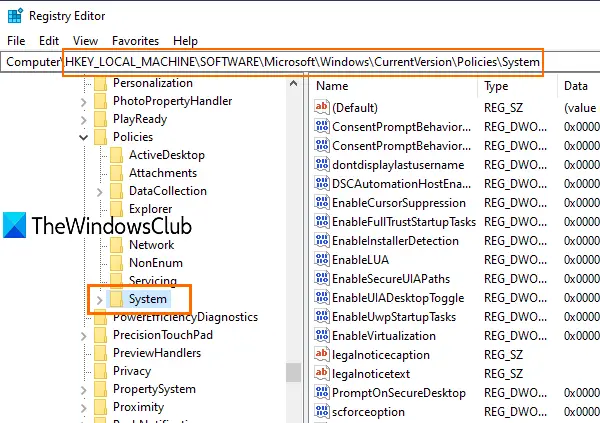
Task: Open the Favorites menu
Action: pyautogui.click(x=135, y=41)
